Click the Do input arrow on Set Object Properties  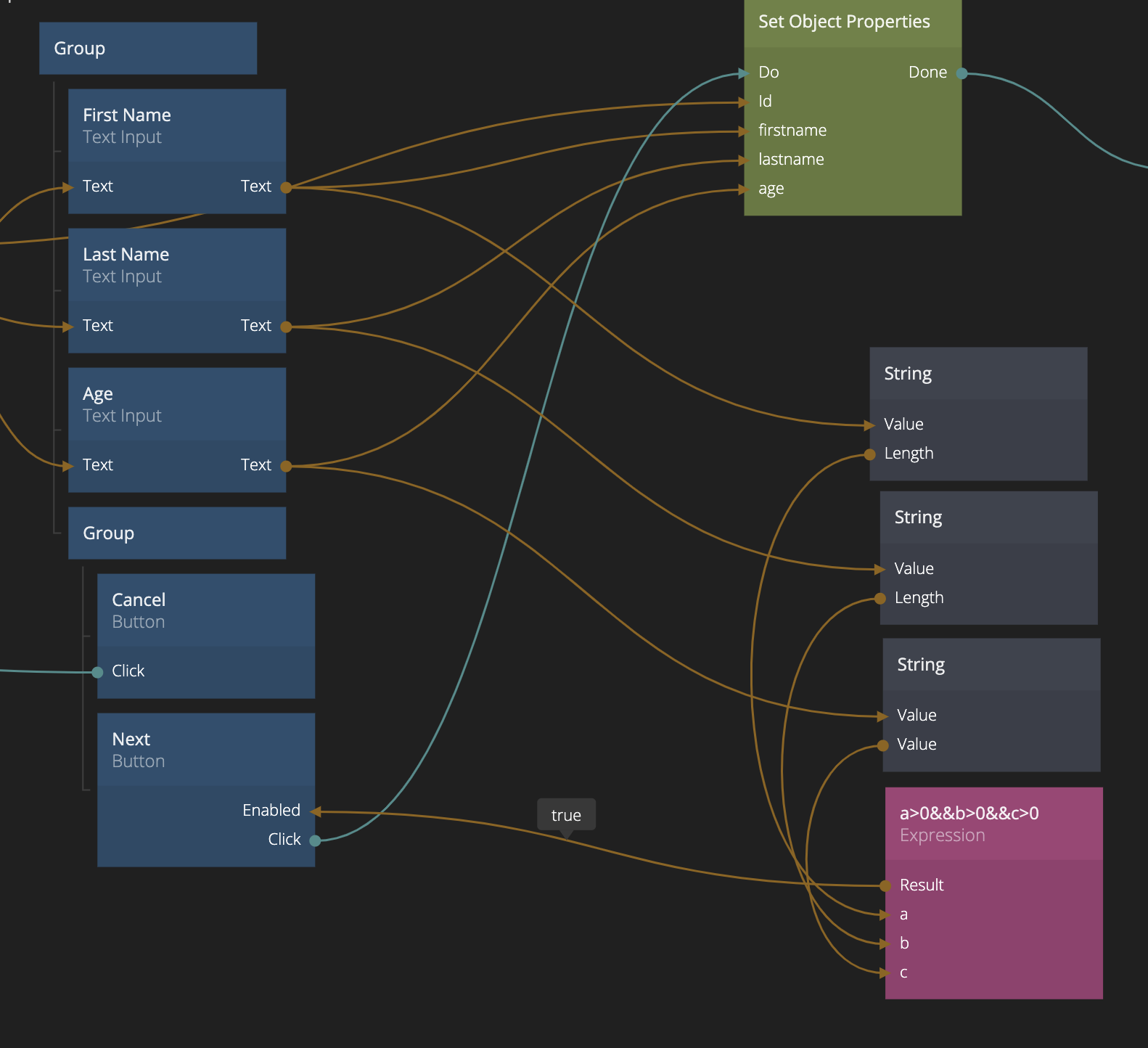pos(744,73)
